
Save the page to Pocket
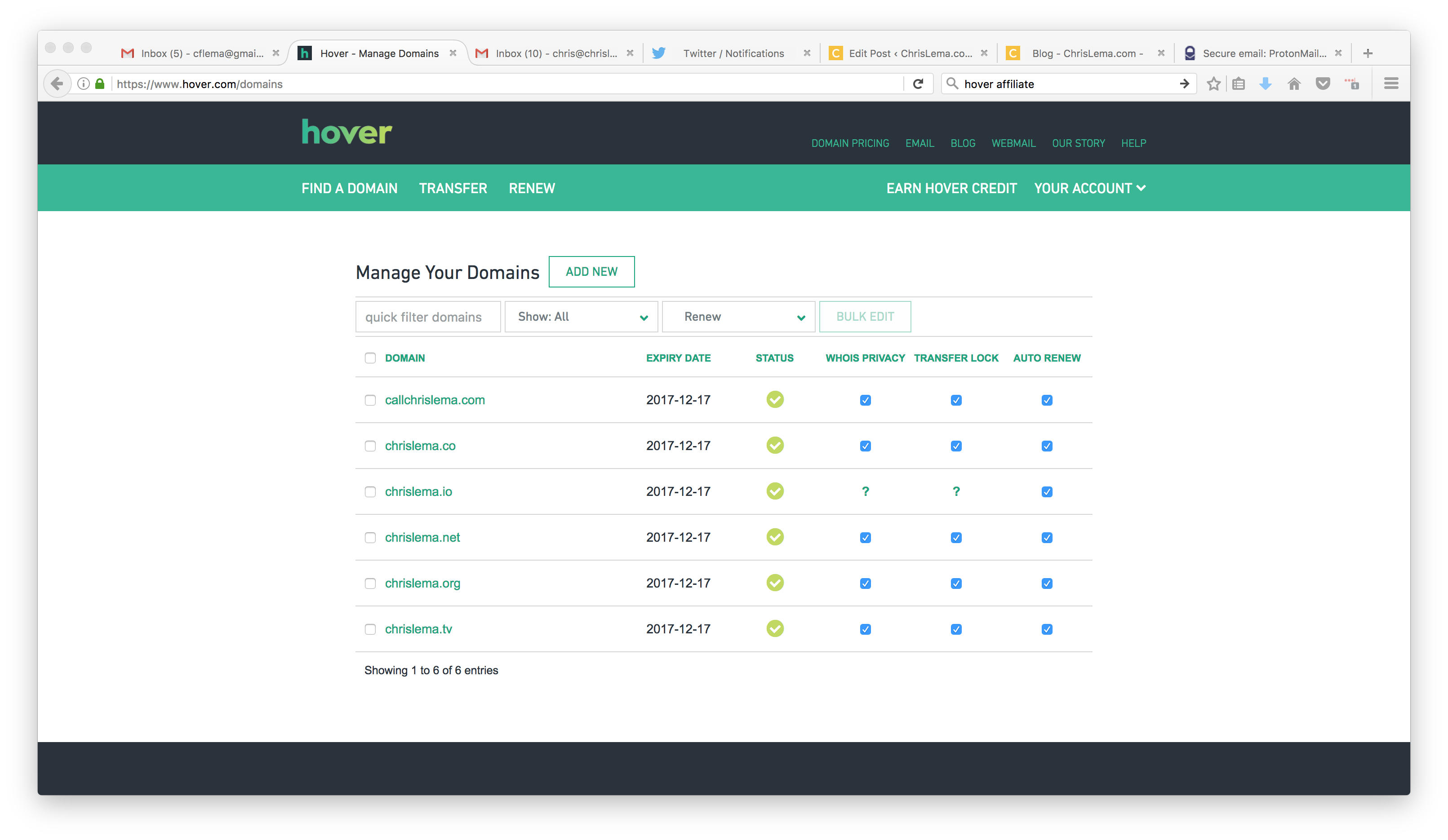1323,83
